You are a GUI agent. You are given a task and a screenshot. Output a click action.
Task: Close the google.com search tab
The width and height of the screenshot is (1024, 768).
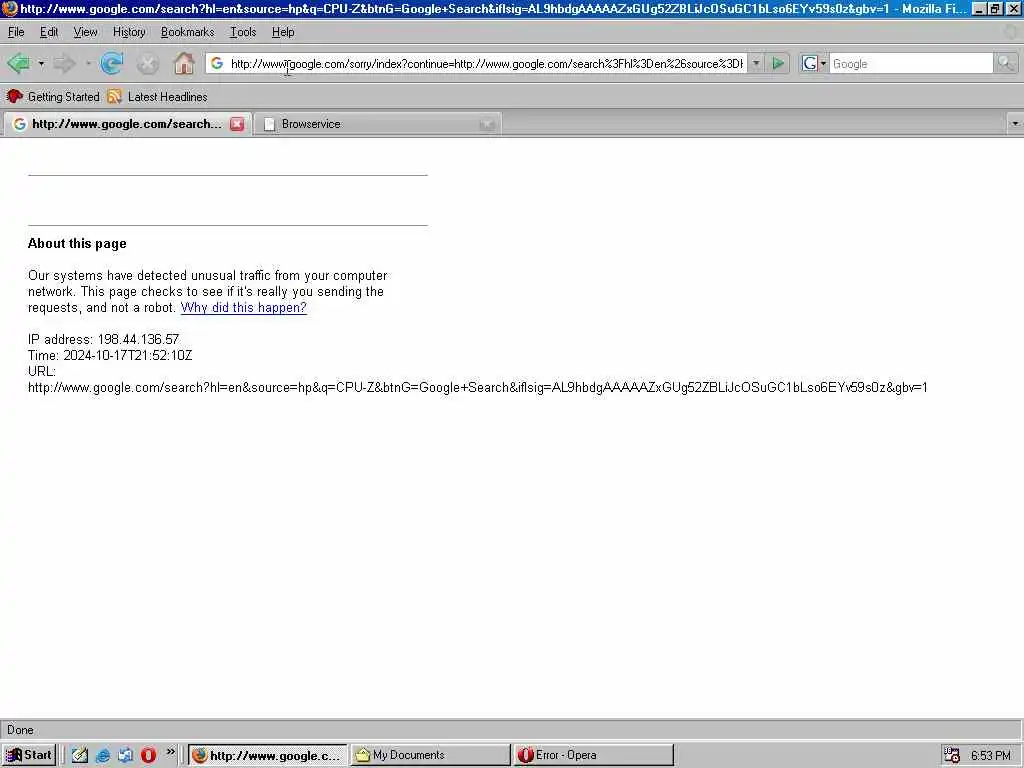(x=237, y=124)
